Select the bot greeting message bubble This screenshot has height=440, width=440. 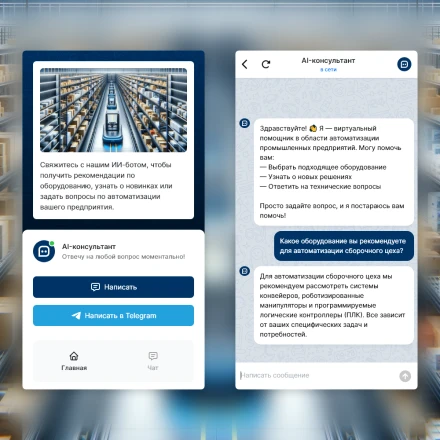(x=334, y=172)
